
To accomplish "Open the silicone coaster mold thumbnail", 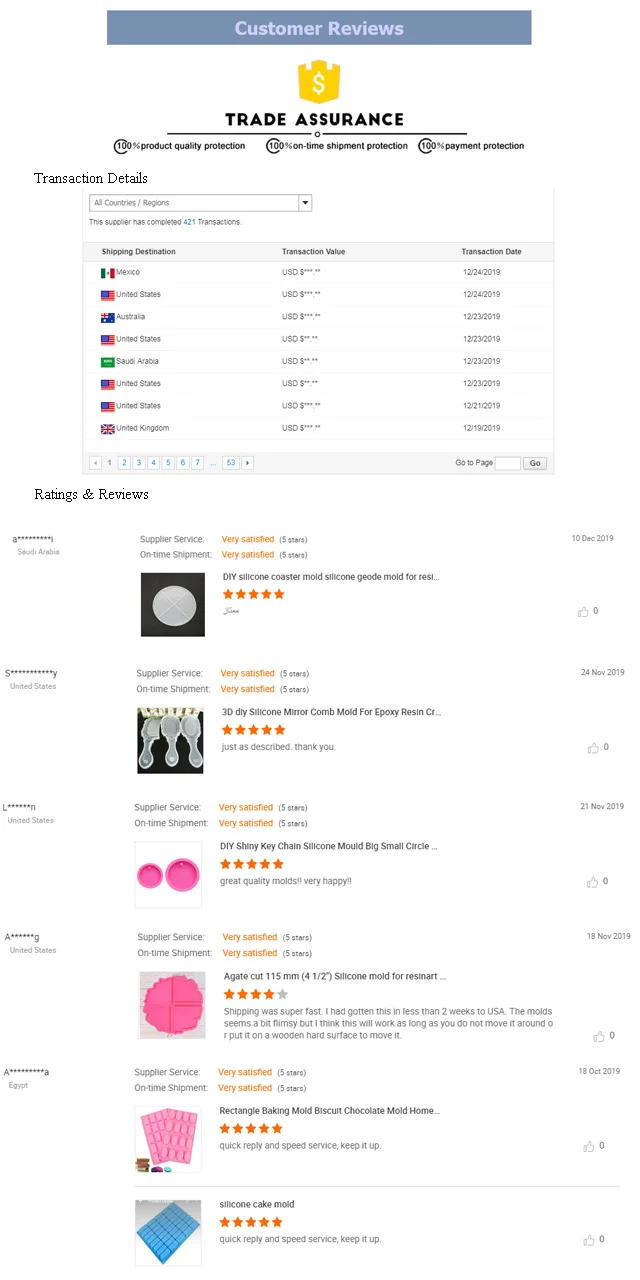I will point(173,604).
